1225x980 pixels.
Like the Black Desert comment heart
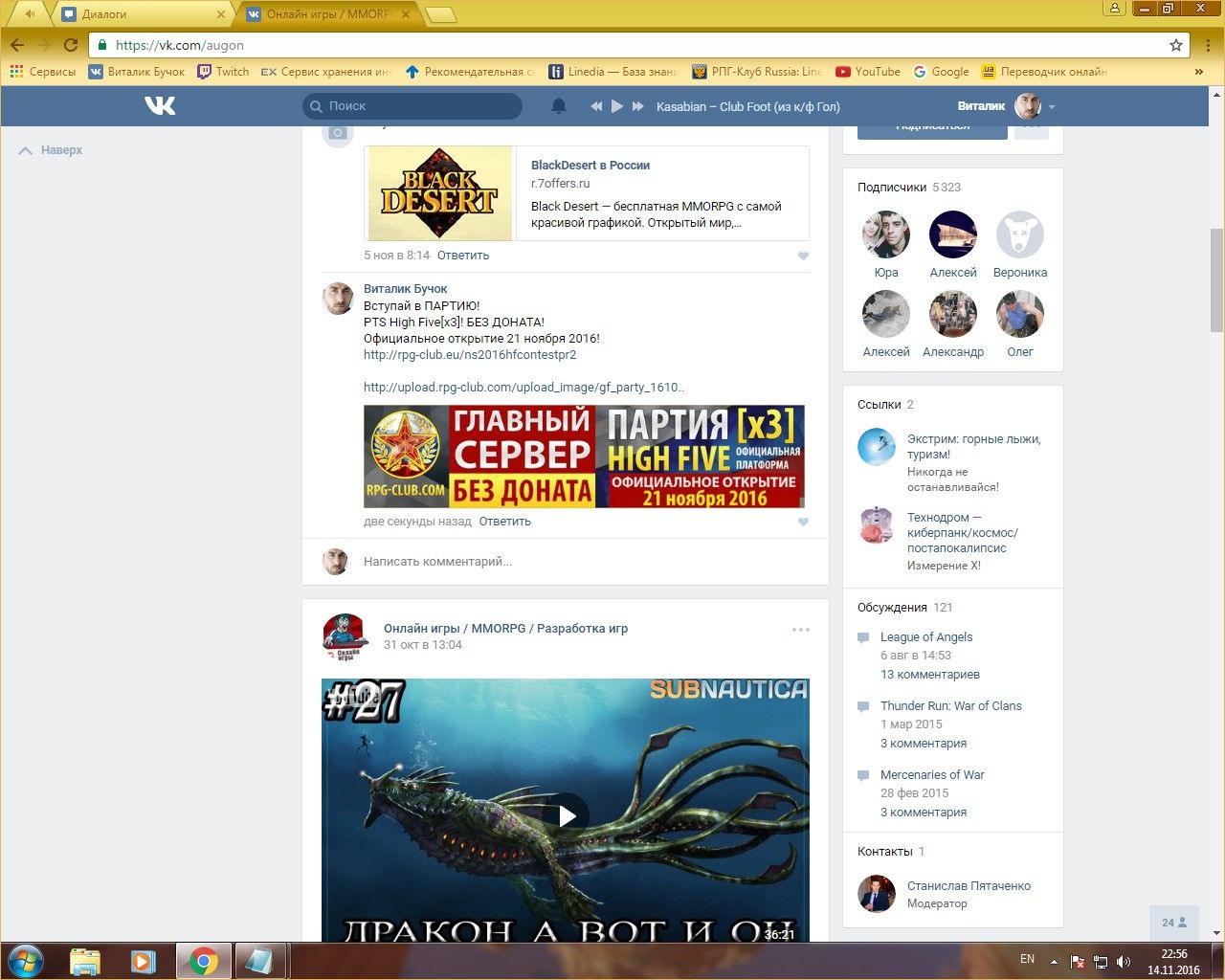point(803,256)
